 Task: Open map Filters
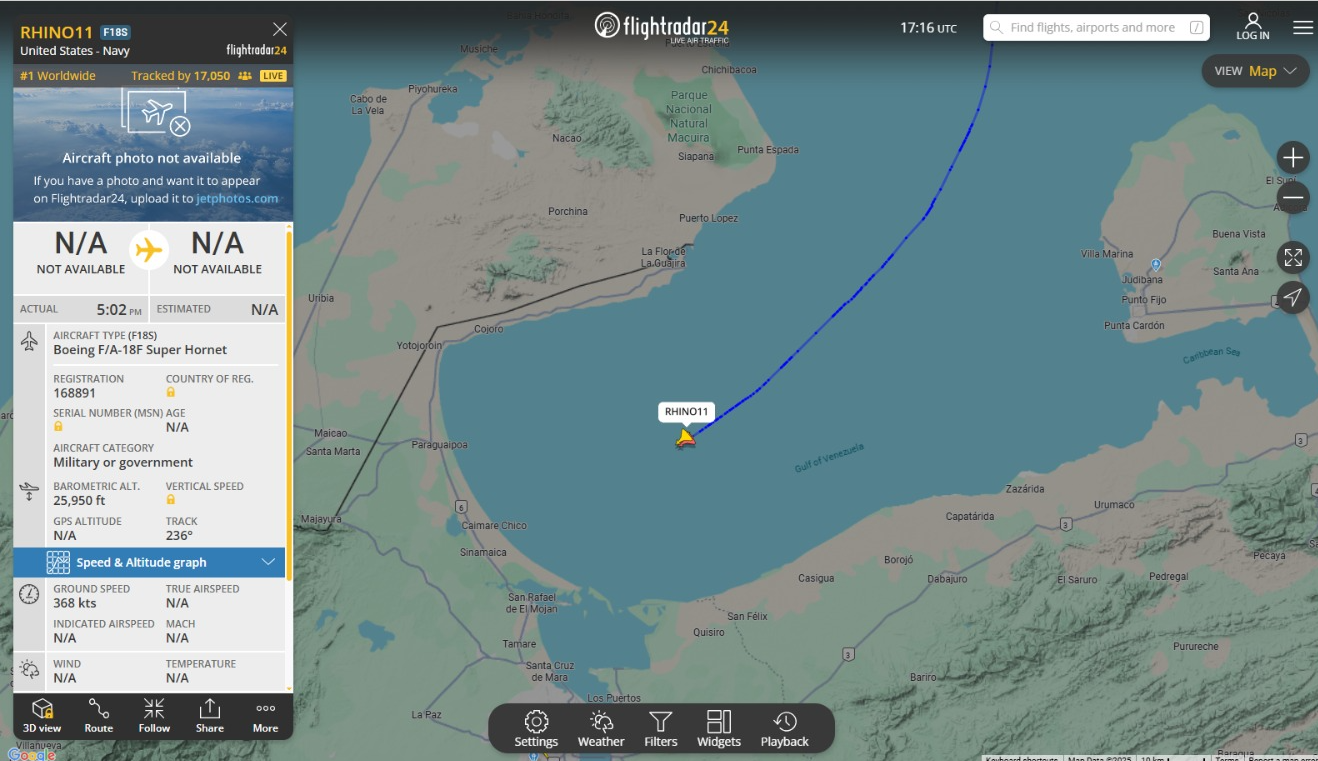tap(661, 729)
